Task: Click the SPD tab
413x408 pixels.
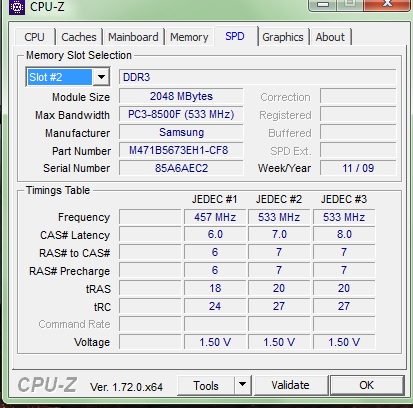Action: [x=235, y=36]
